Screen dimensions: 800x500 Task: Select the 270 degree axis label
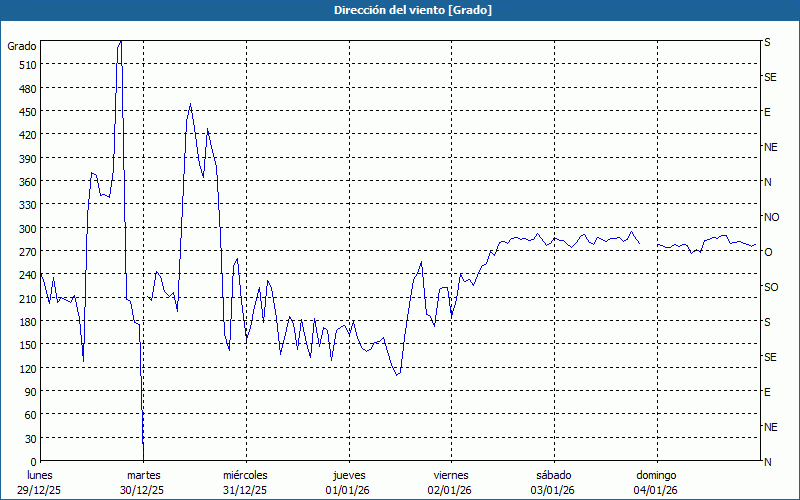coord(26,252)
